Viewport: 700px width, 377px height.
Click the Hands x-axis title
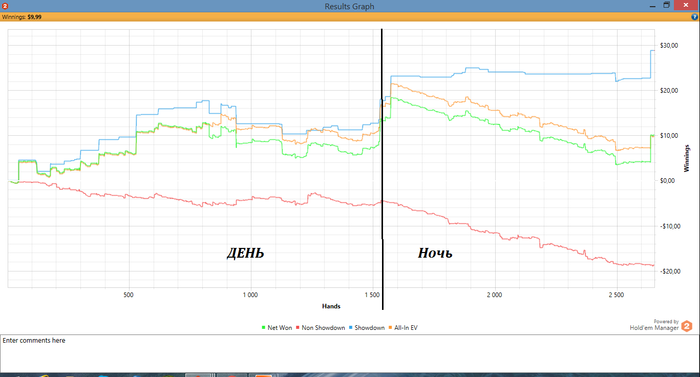331,306
